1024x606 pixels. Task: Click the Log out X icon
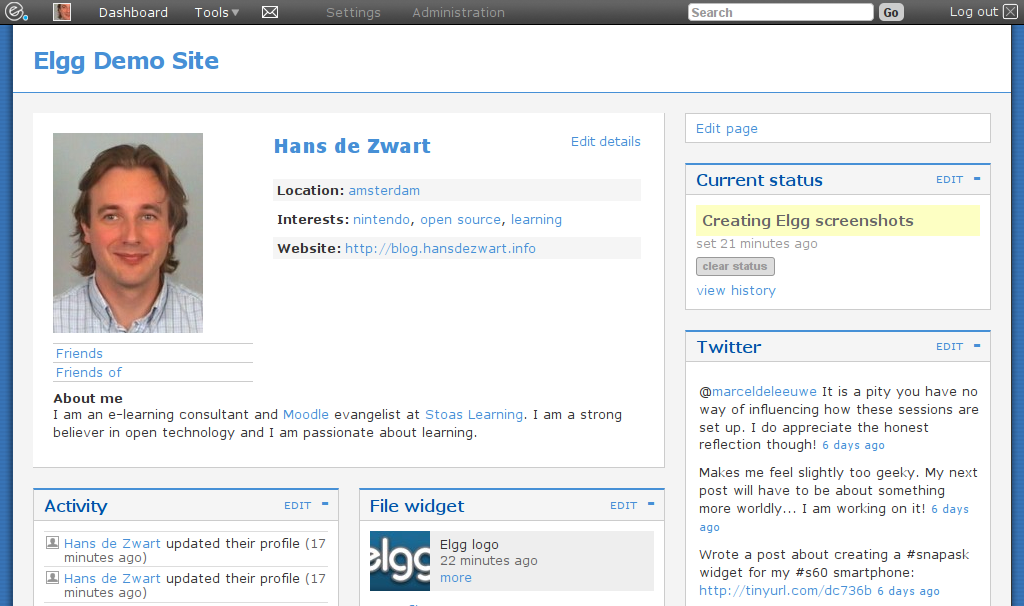1010,12
